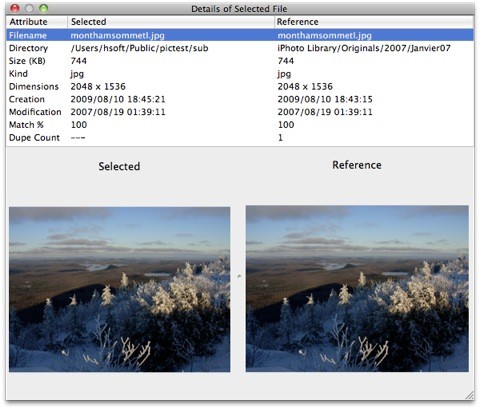480x409 pixels.
Task: Click the Dimensions attribute label
Action: 34,87
